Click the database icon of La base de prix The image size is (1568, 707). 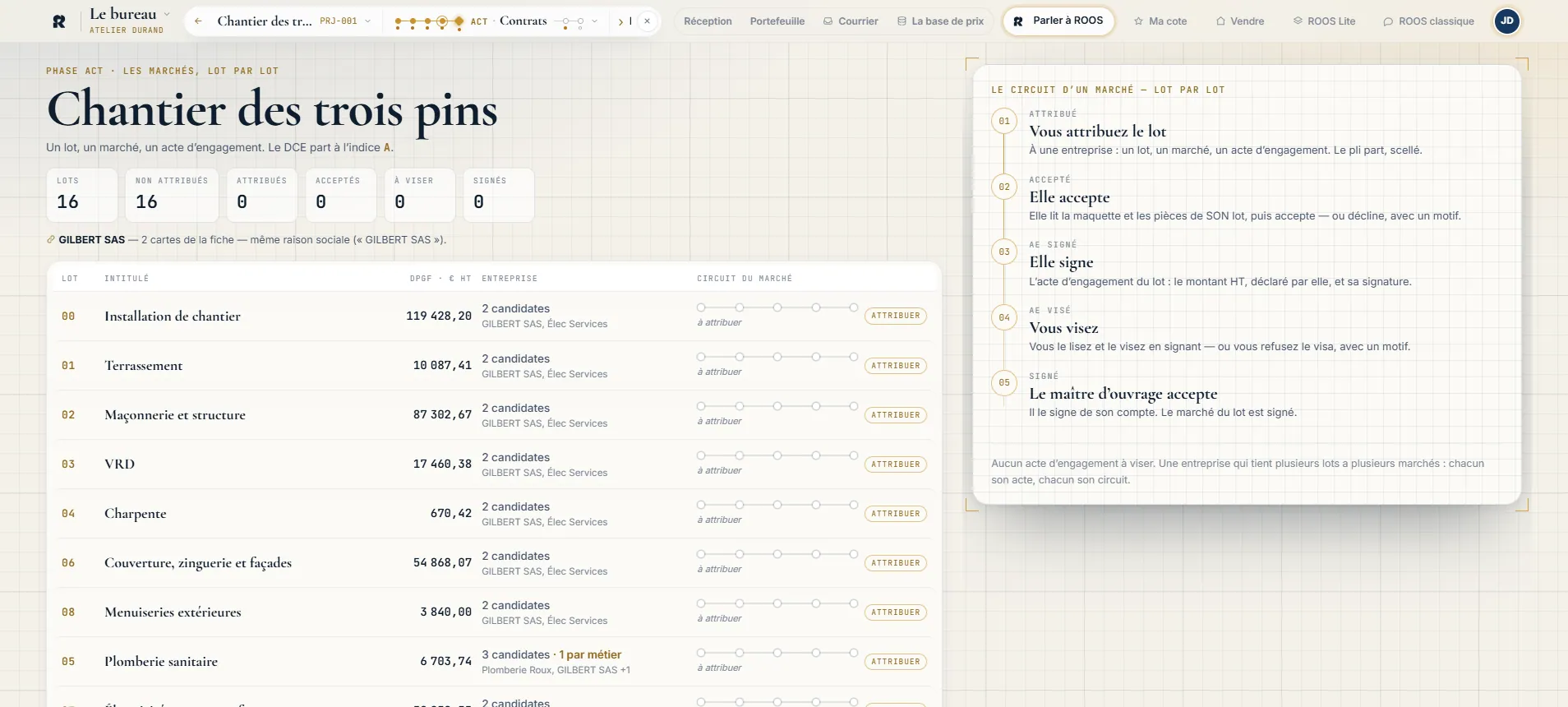tap(902, 21)
